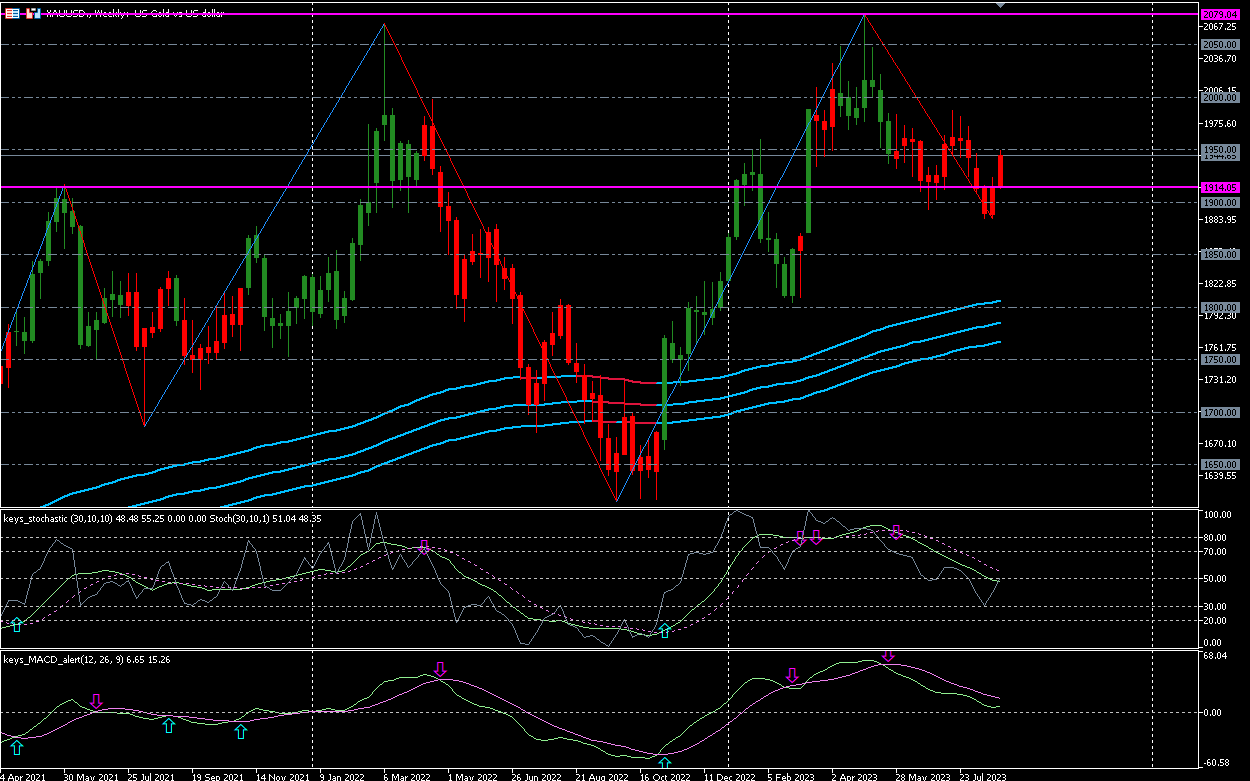This screenshot has height=781, width=1250.
Task: Click the magenta down arrow in the stochastic panel at March 2022
Action: click(424, 546)
